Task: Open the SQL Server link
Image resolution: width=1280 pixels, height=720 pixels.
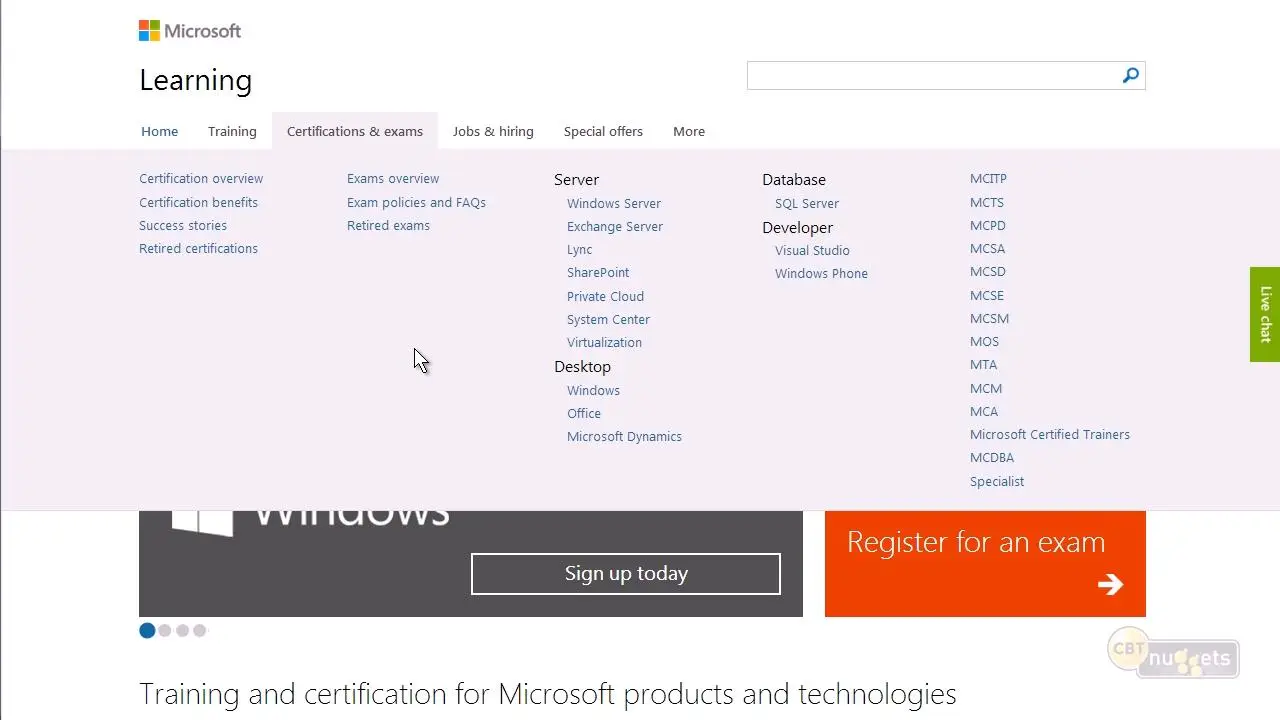Action: click(x=807, y=203)
